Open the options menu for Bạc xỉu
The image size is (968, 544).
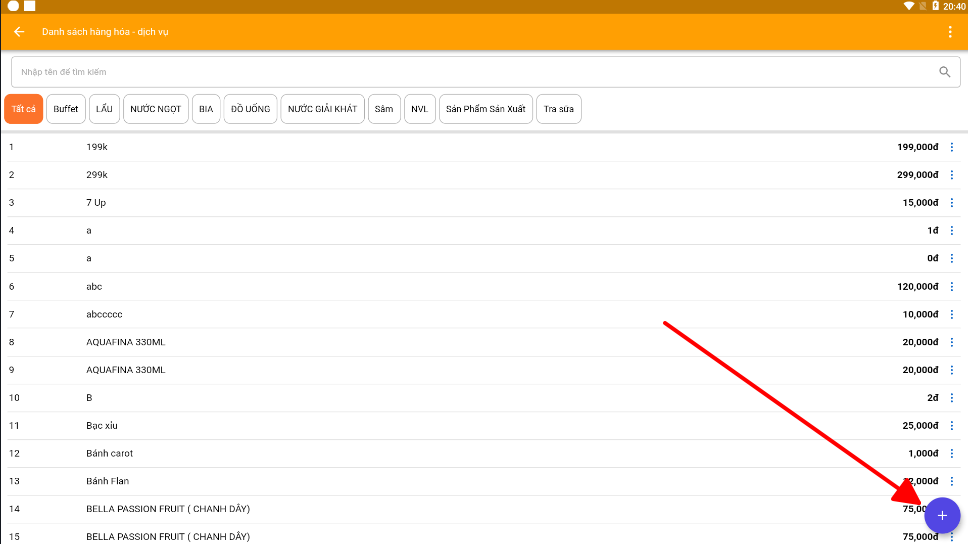click(951, 425)
